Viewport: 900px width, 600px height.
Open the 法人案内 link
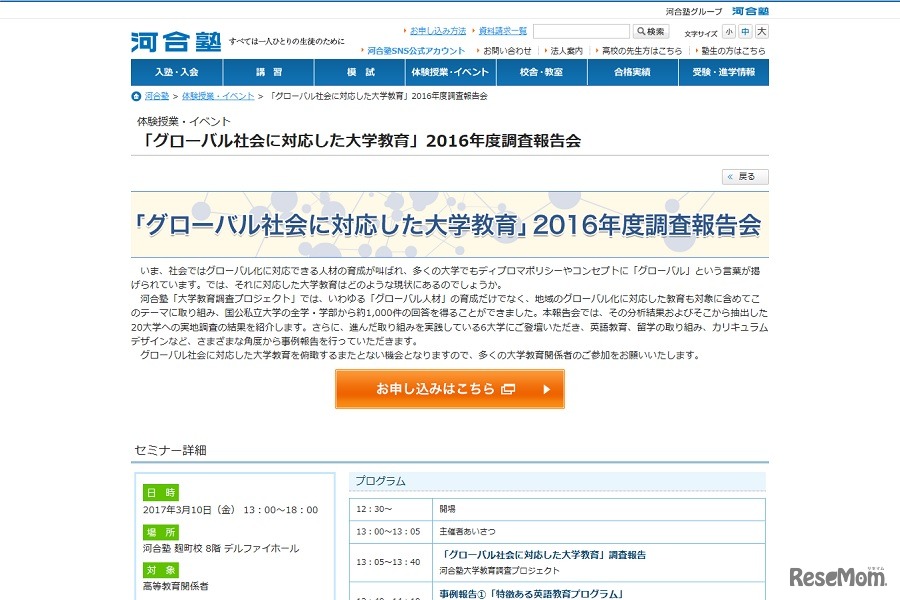[x=566, y=51]
